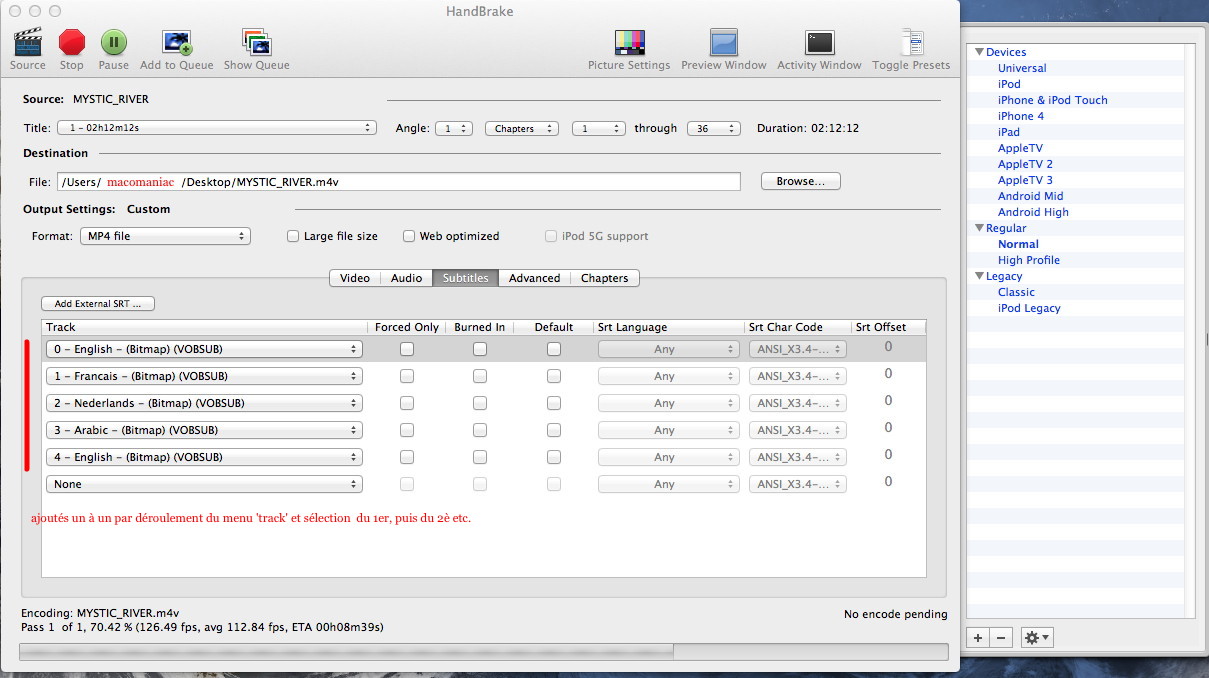Image resolution: width=1209 pixels, height=678 pixels.
Task: Open the Format dropdown
Action: (165, 236)
